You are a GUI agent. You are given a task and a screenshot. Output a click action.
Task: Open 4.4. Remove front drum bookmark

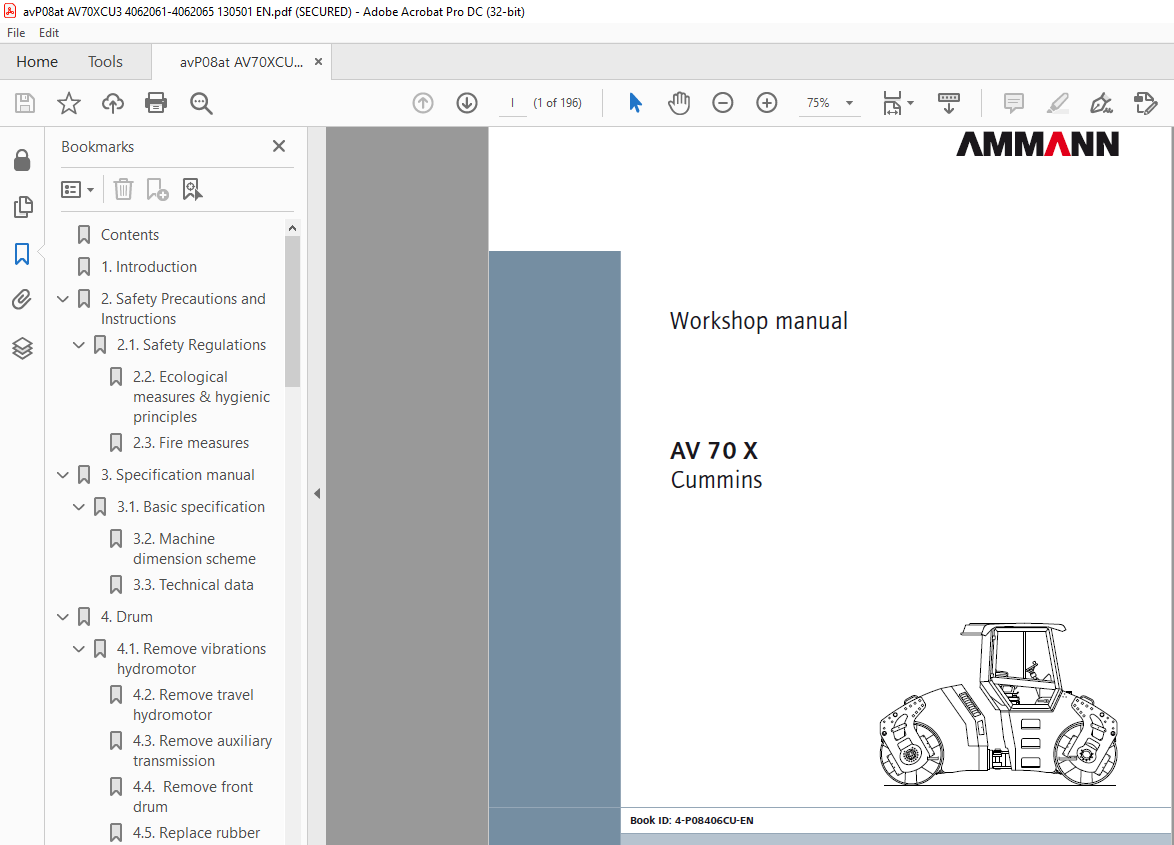click(193, 797)
